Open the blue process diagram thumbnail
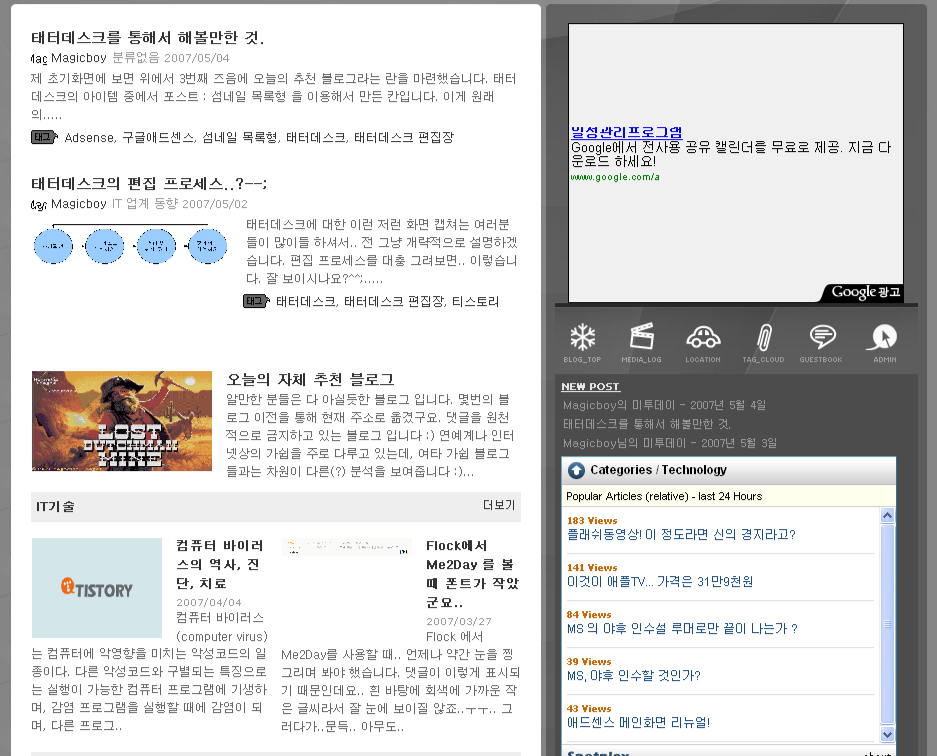 130,244
